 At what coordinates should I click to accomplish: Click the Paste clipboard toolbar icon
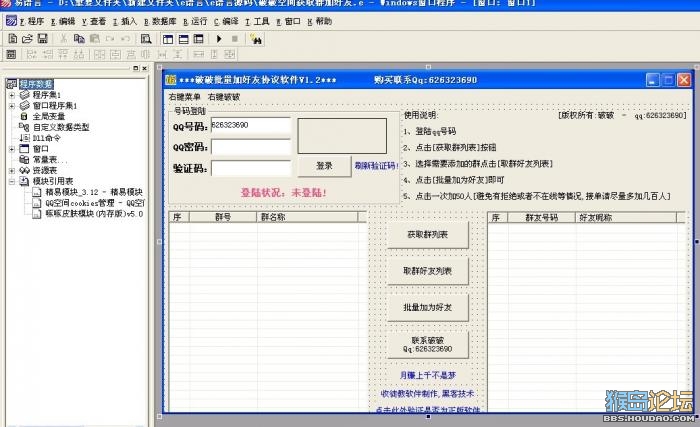[94, 39]
